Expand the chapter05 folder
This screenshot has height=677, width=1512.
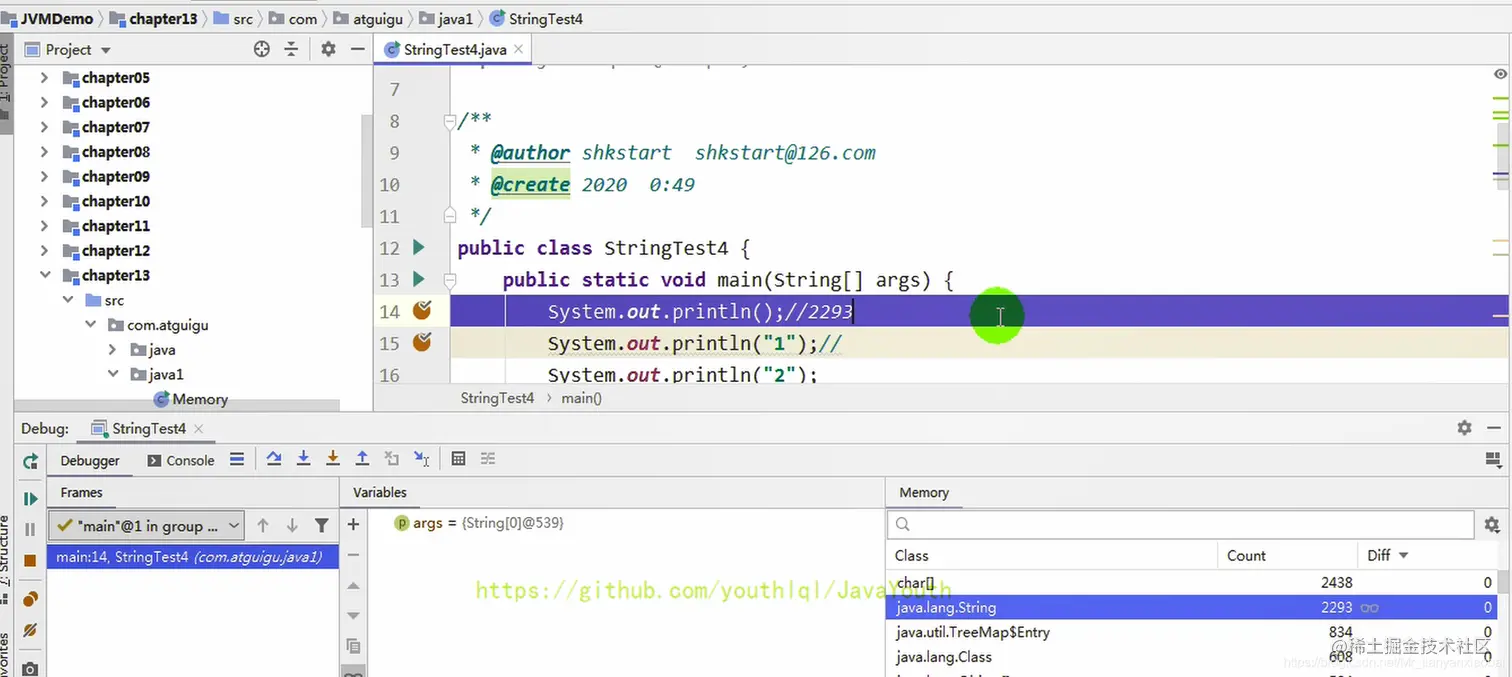pyautogui.click(x=44, y=77)
